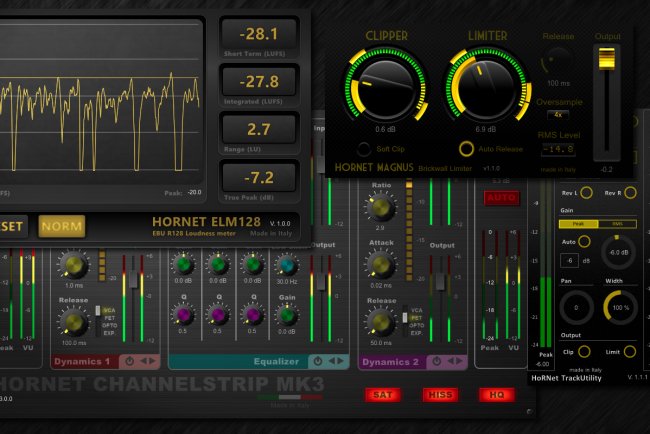The width and height of the screenshot is (650, 434).
Task: Click the RMS Level -14.8 field
Action: 558,149
